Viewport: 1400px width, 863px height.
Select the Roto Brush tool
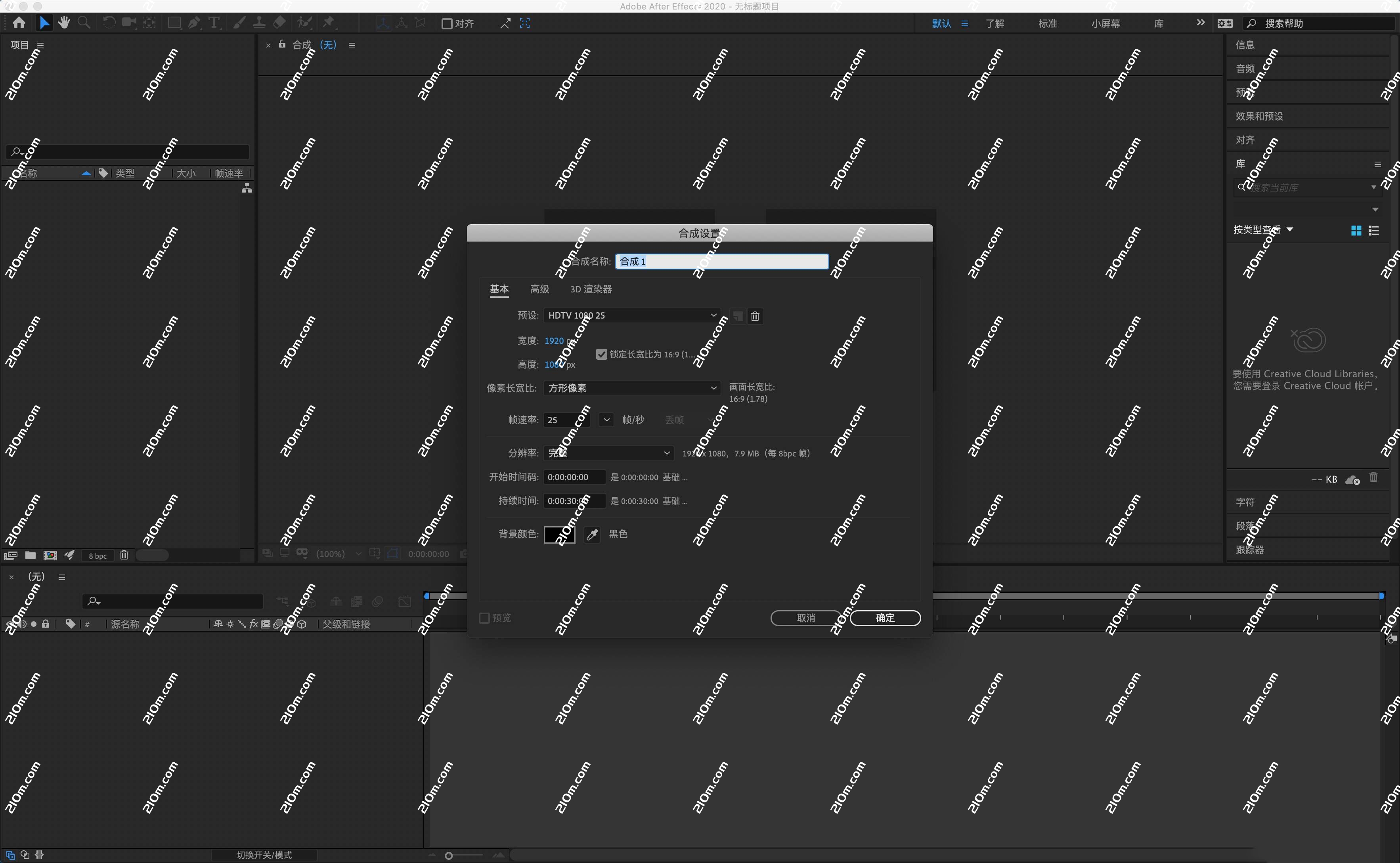pos(304,23)
